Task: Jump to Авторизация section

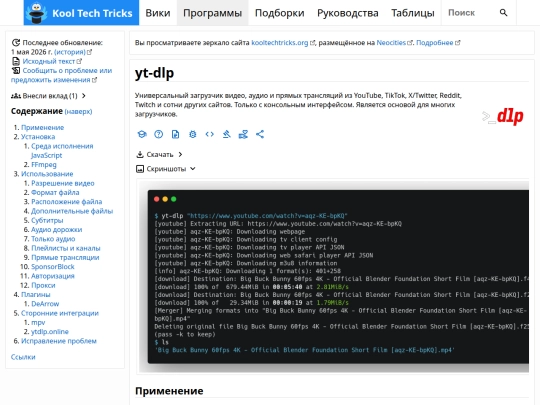Action: pos(53,276)
